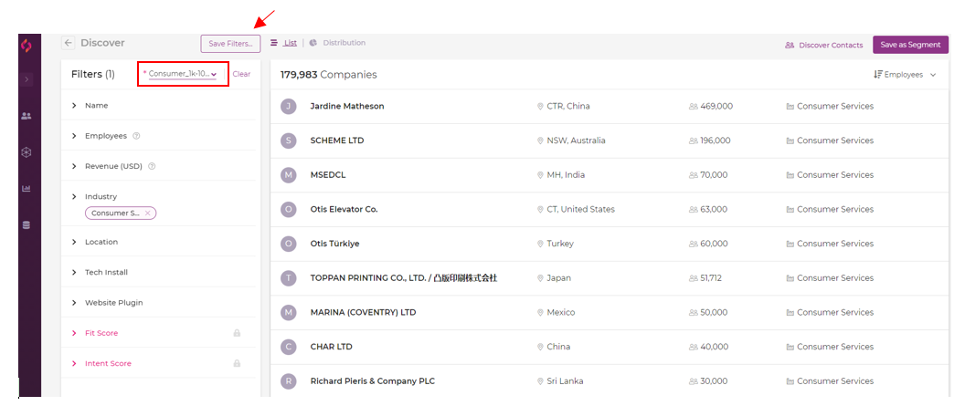The width and height of the screenshot is (954, 406).
Task: Click the Discover page title
Action: [103, 43]
